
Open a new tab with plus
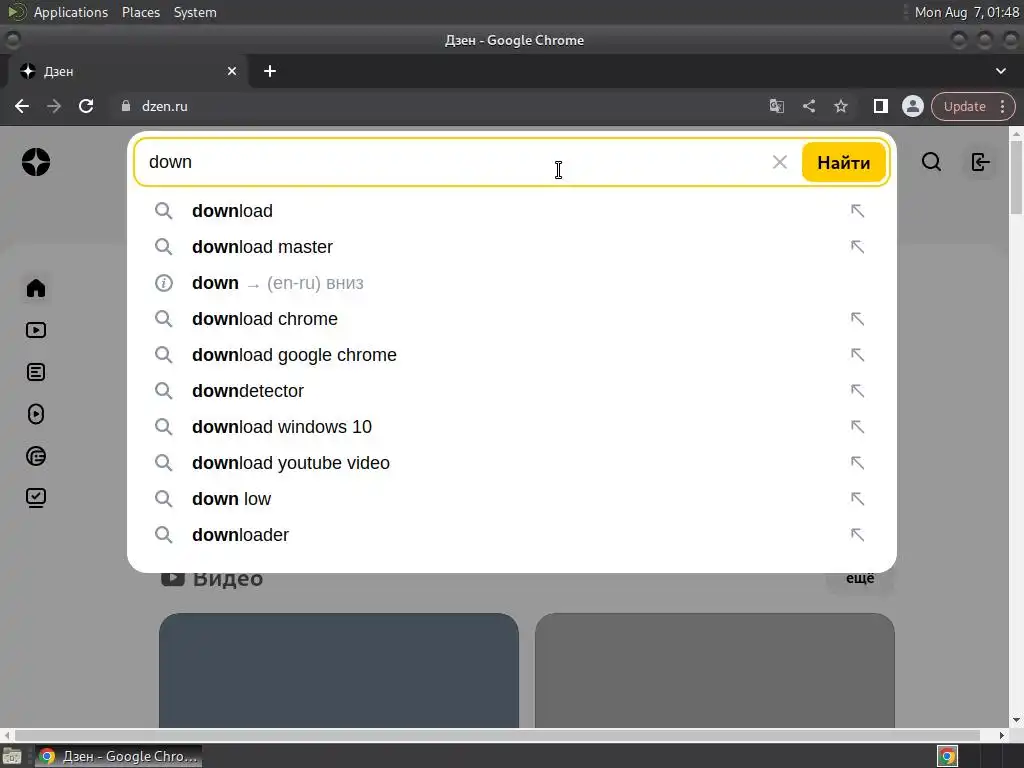point(270,71)
